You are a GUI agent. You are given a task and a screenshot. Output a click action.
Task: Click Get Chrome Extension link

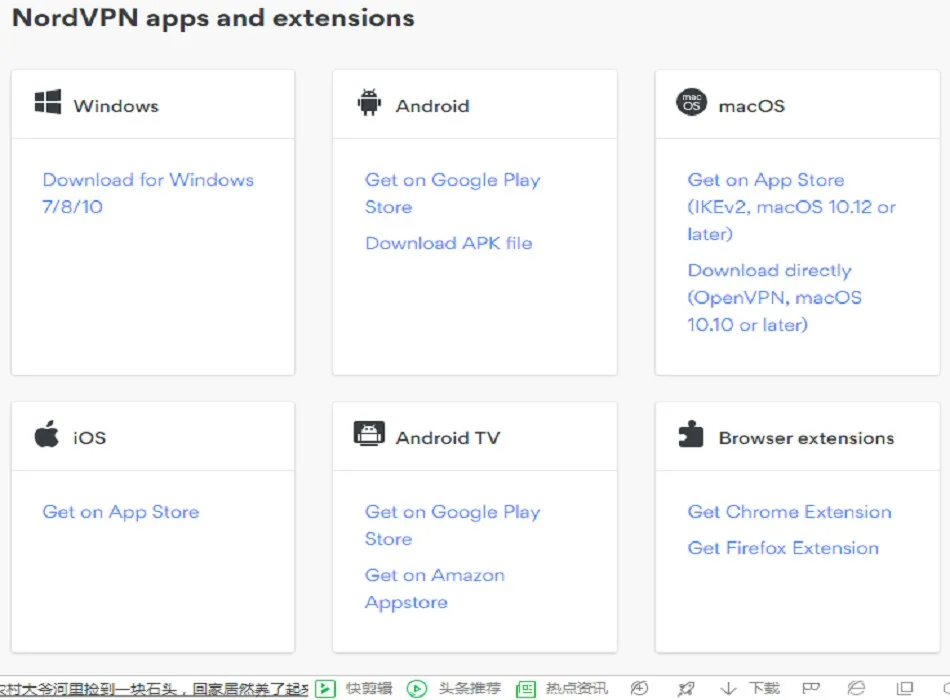(789, 512)
